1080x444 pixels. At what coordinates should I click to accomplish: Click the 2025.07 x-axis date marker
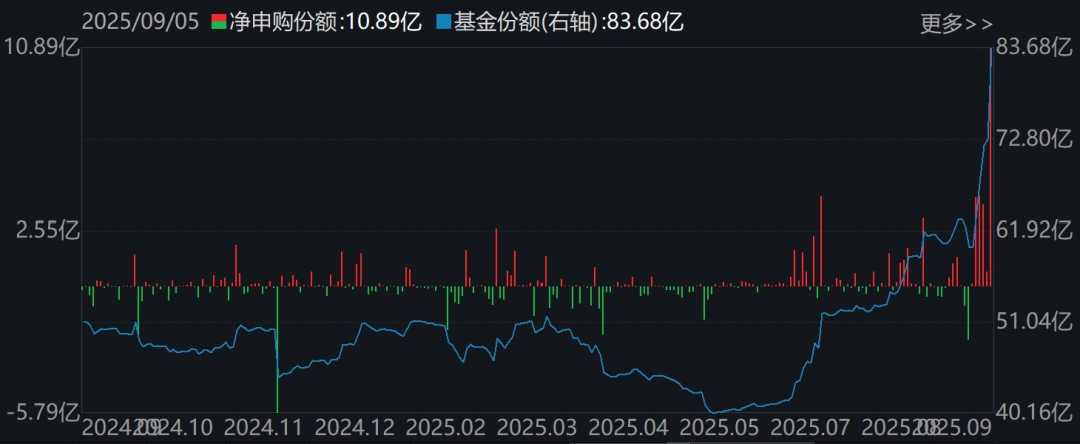[809, 427]
